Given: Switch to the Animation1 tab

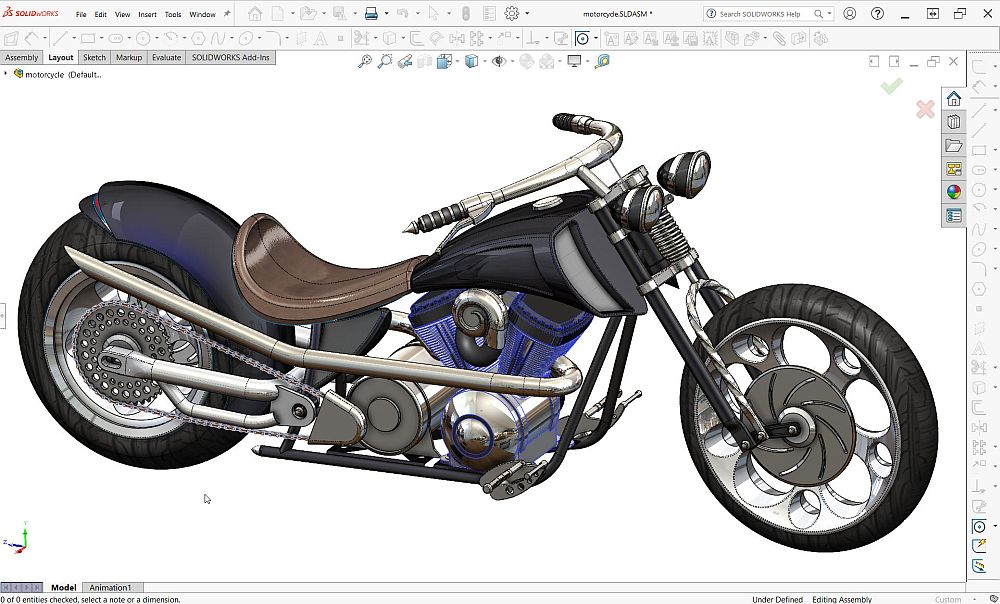Looking at the screenshot, I should (110, 587).
